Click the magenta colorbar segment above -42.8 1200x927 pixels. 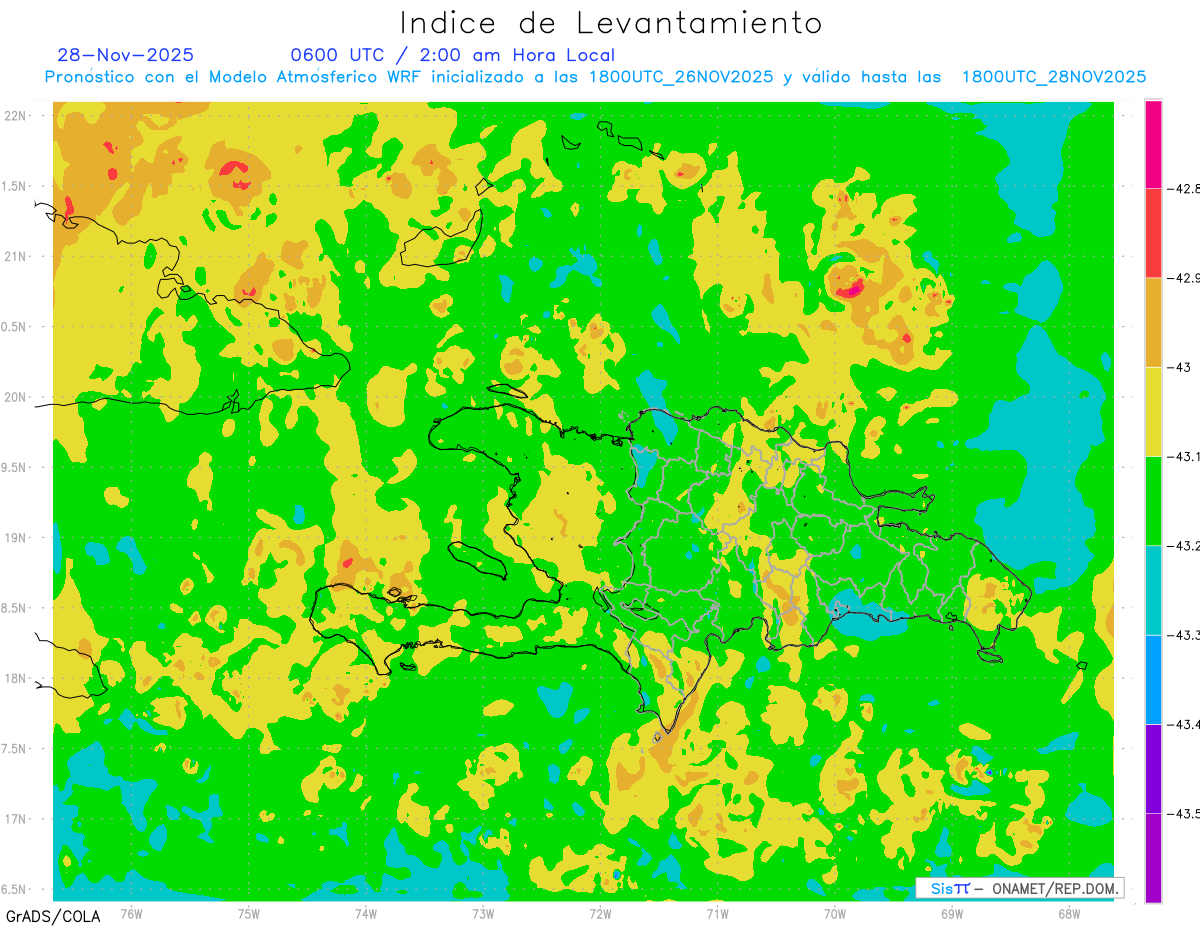(x=1153, y=144)
